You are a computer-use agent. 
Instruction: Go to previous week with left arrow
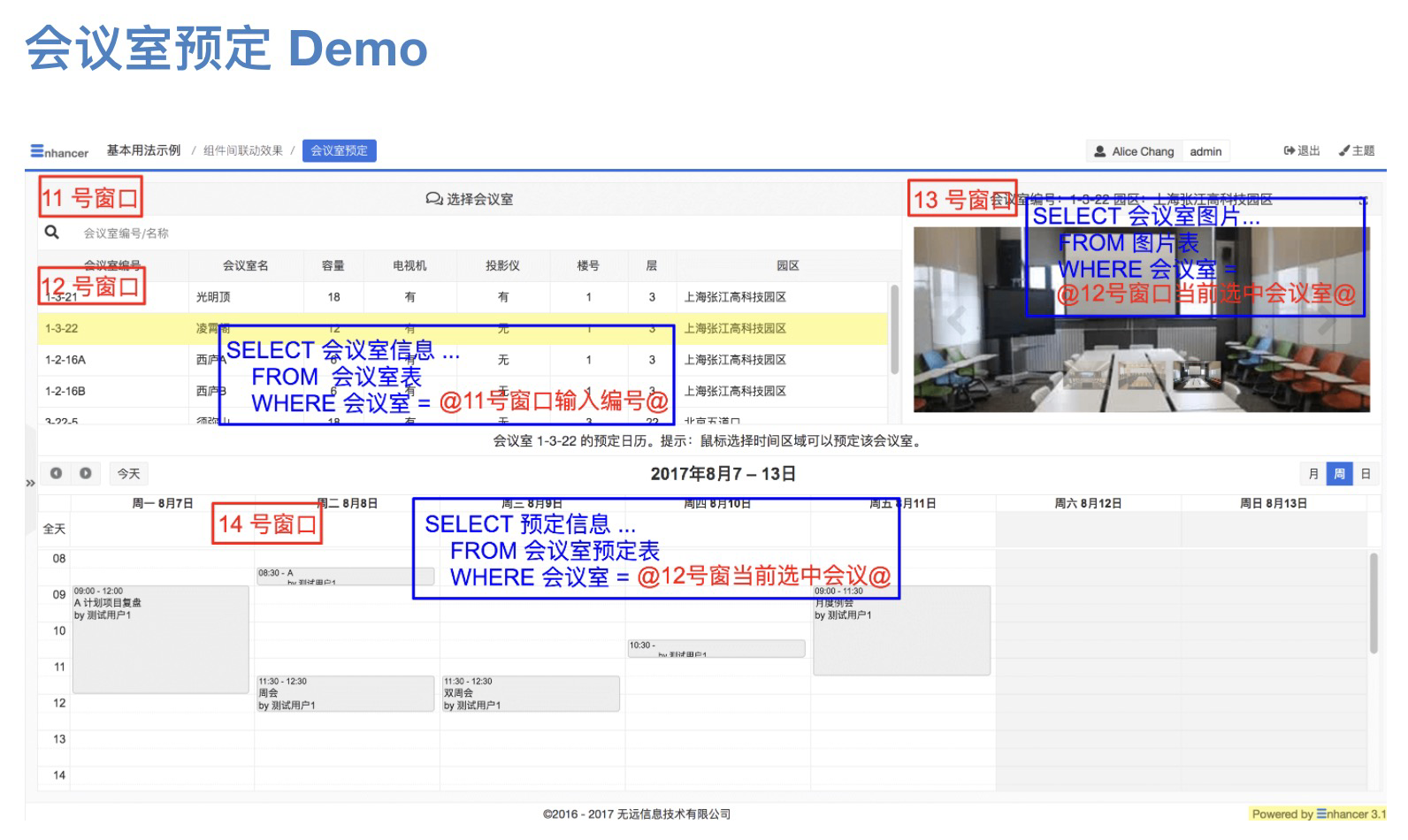point(57,473)
